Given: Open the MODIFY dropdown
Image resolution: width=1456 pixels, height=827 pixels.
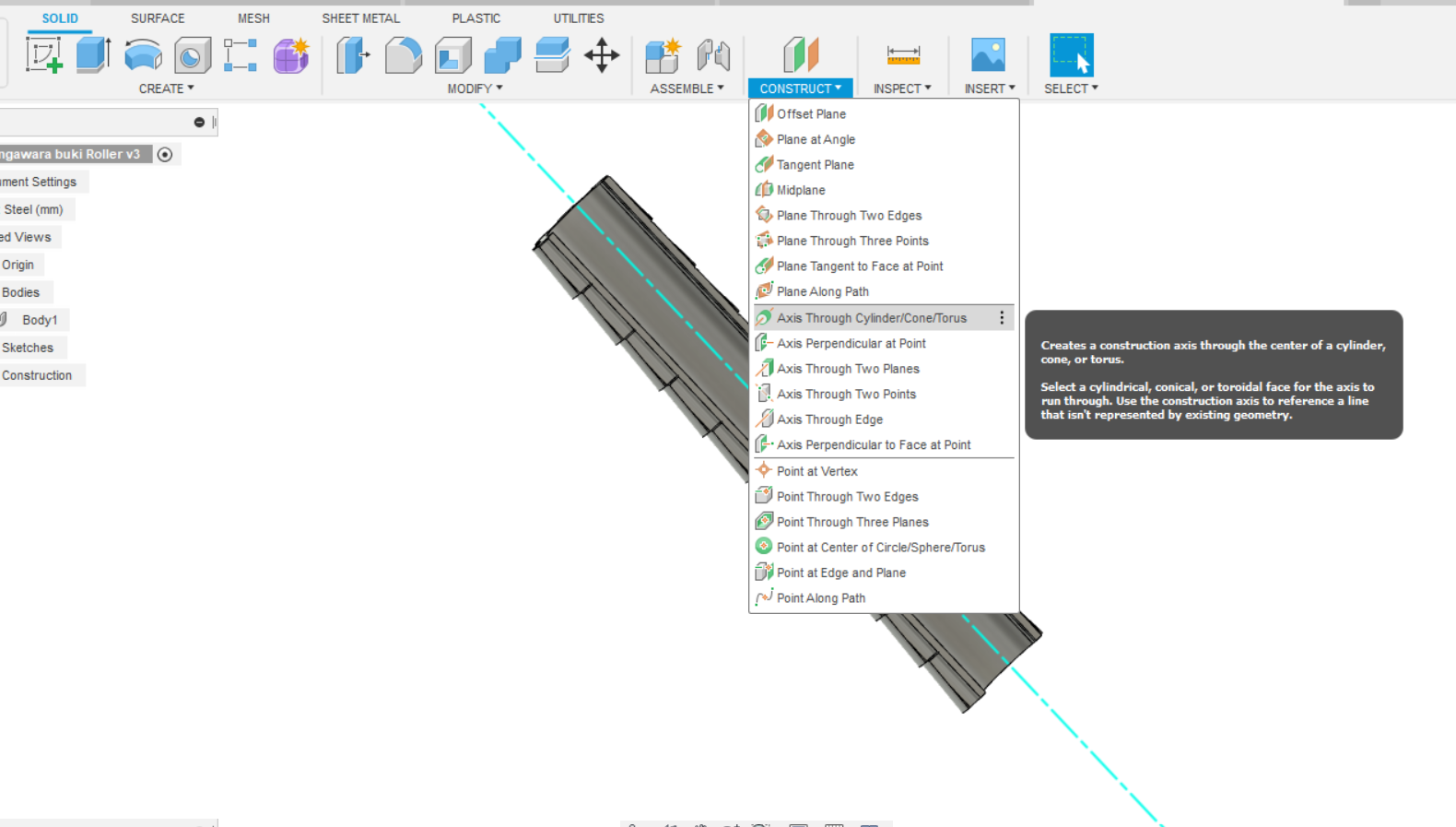Looking at the screenshot, I should tap(475, 89).
